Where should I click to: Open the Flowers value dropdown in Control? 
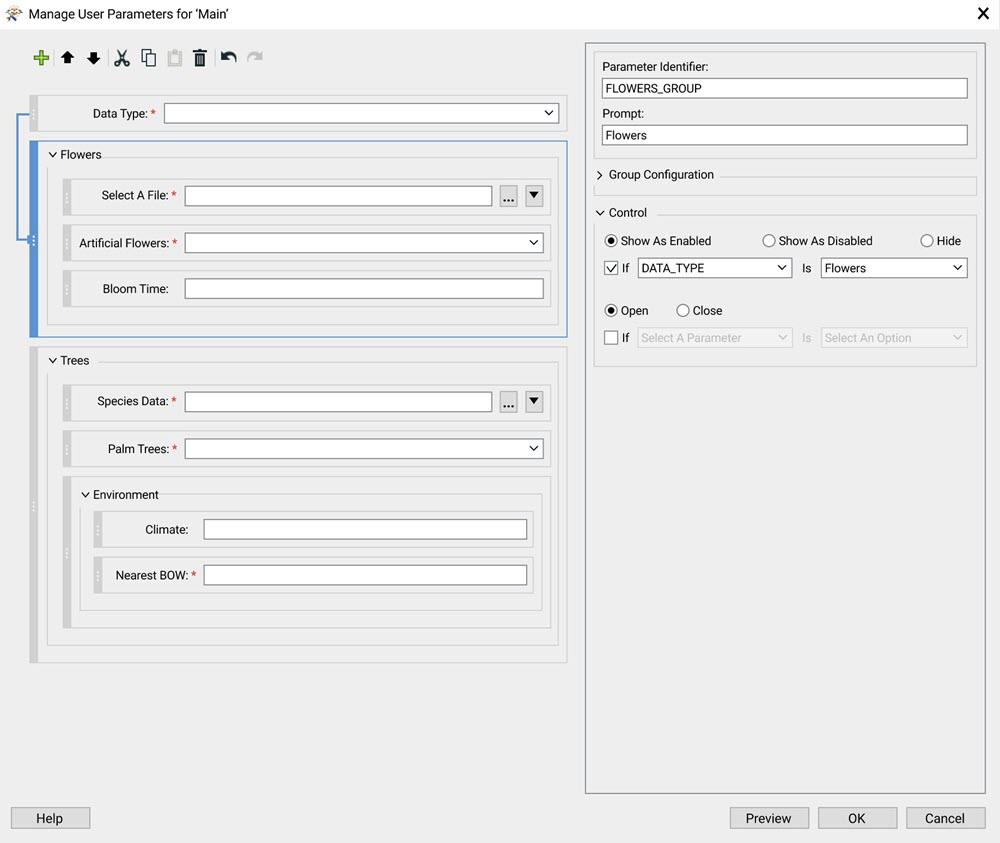click(x=894, y=268)
